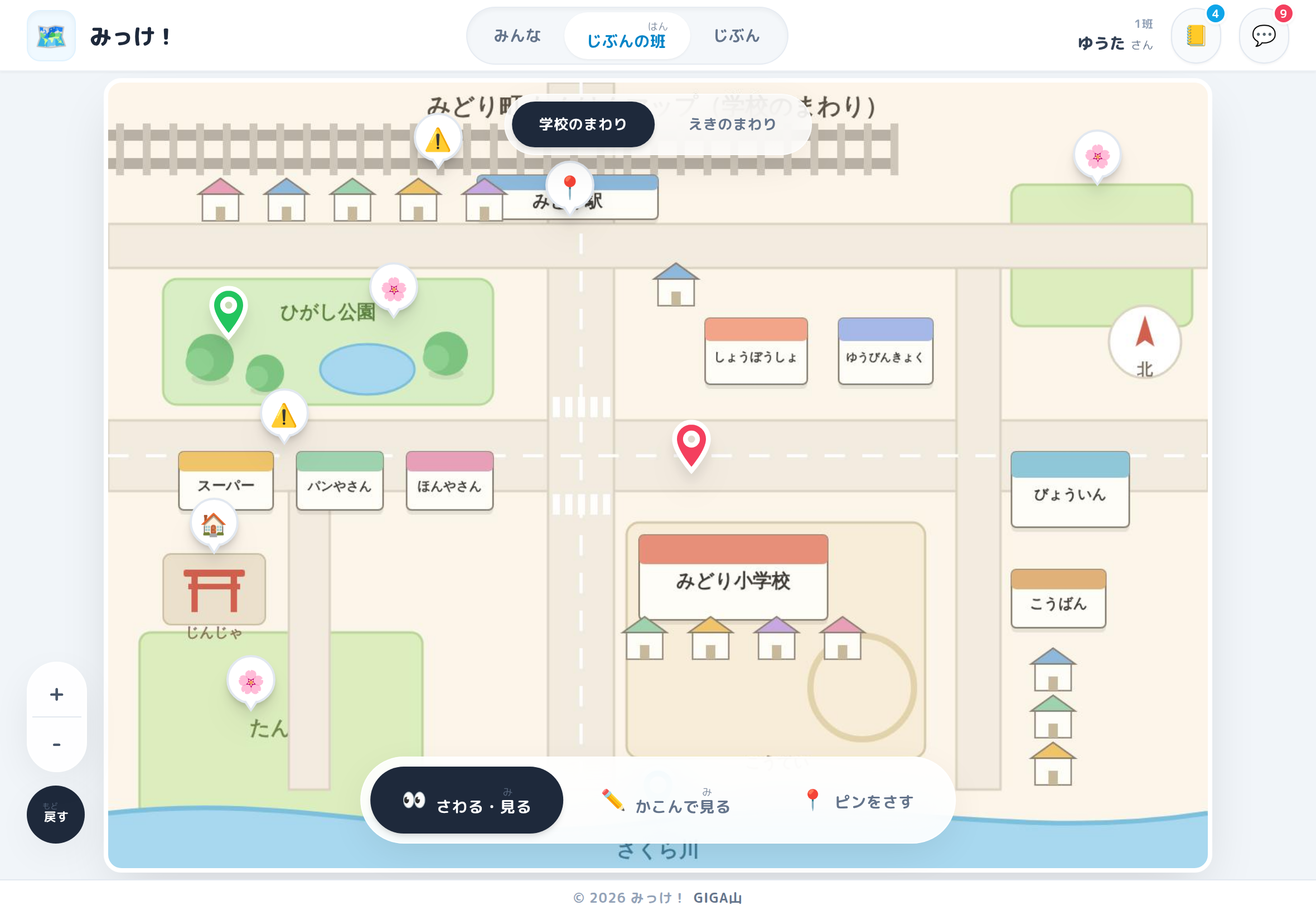Select the green pin in ひがし公園
This screenshot has width=1316, height=915.
click(x=229, y=311)
